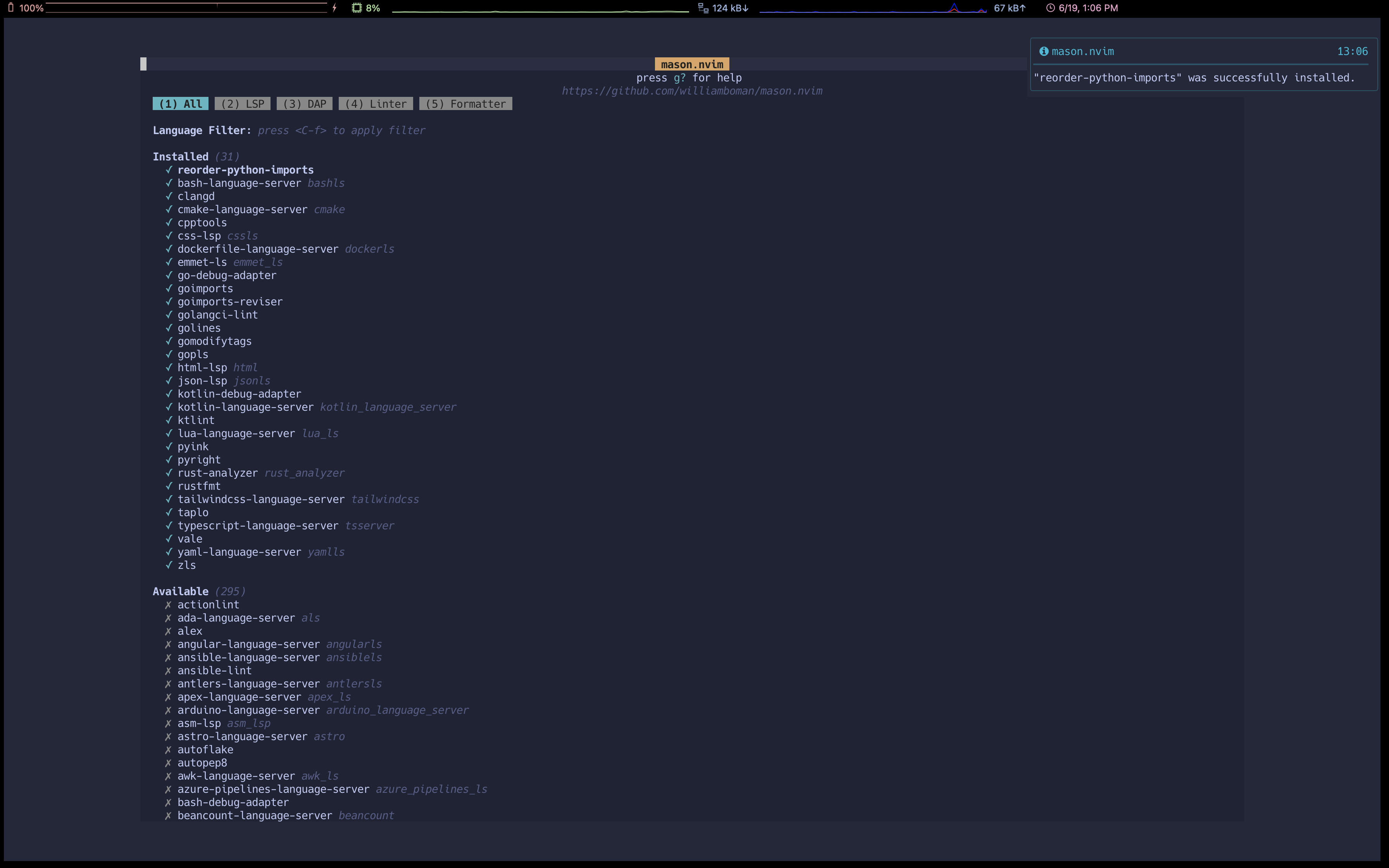The height and width of the screenshot is (868, 1389).
Task: Click the info icon in the mason.nvim notification
Action: 1043,51
